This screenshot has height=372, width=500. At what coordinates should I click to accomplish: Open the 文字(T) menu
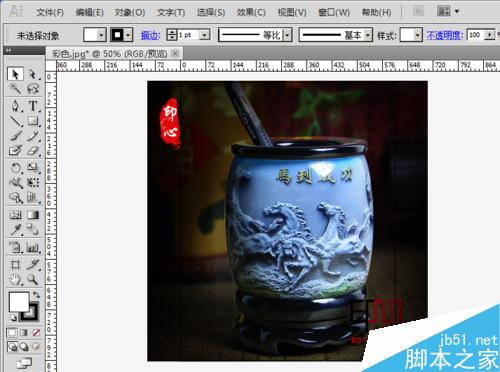click(x=171, y=13)
